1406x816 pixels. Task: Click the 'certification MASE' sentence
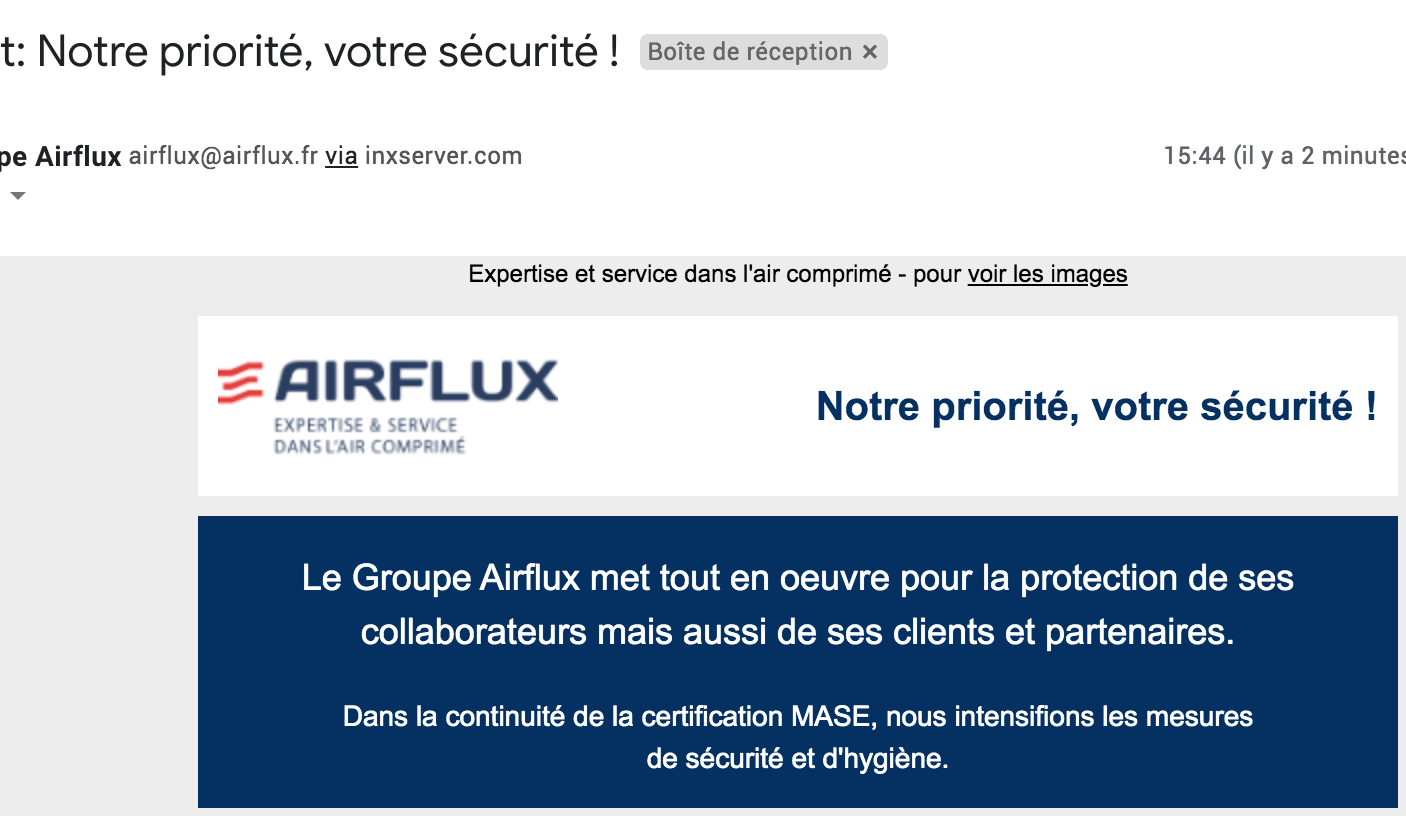click(798, 717)
